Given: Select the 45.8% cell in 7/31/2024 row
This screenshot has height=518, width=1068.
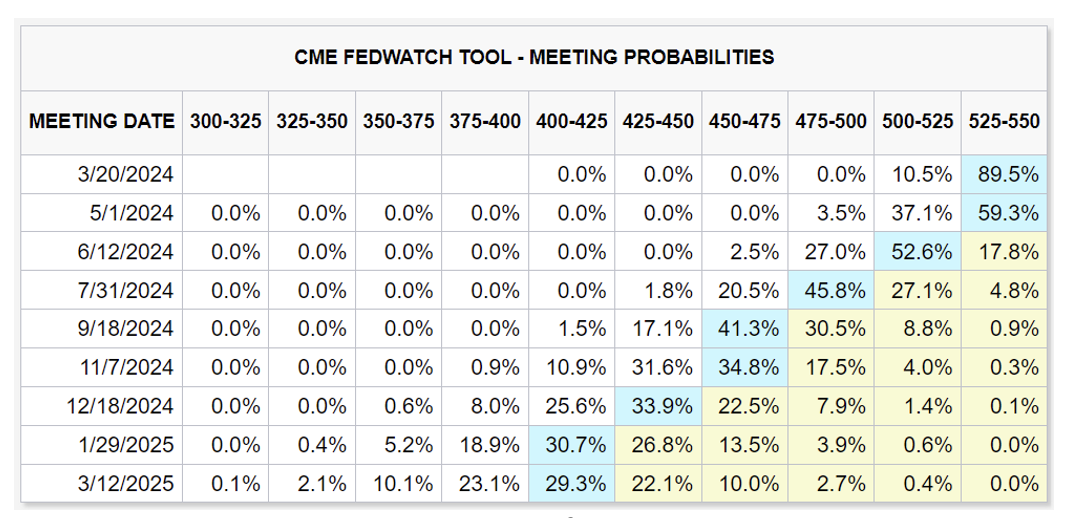Looking at the screenshot, I should 831,291.
